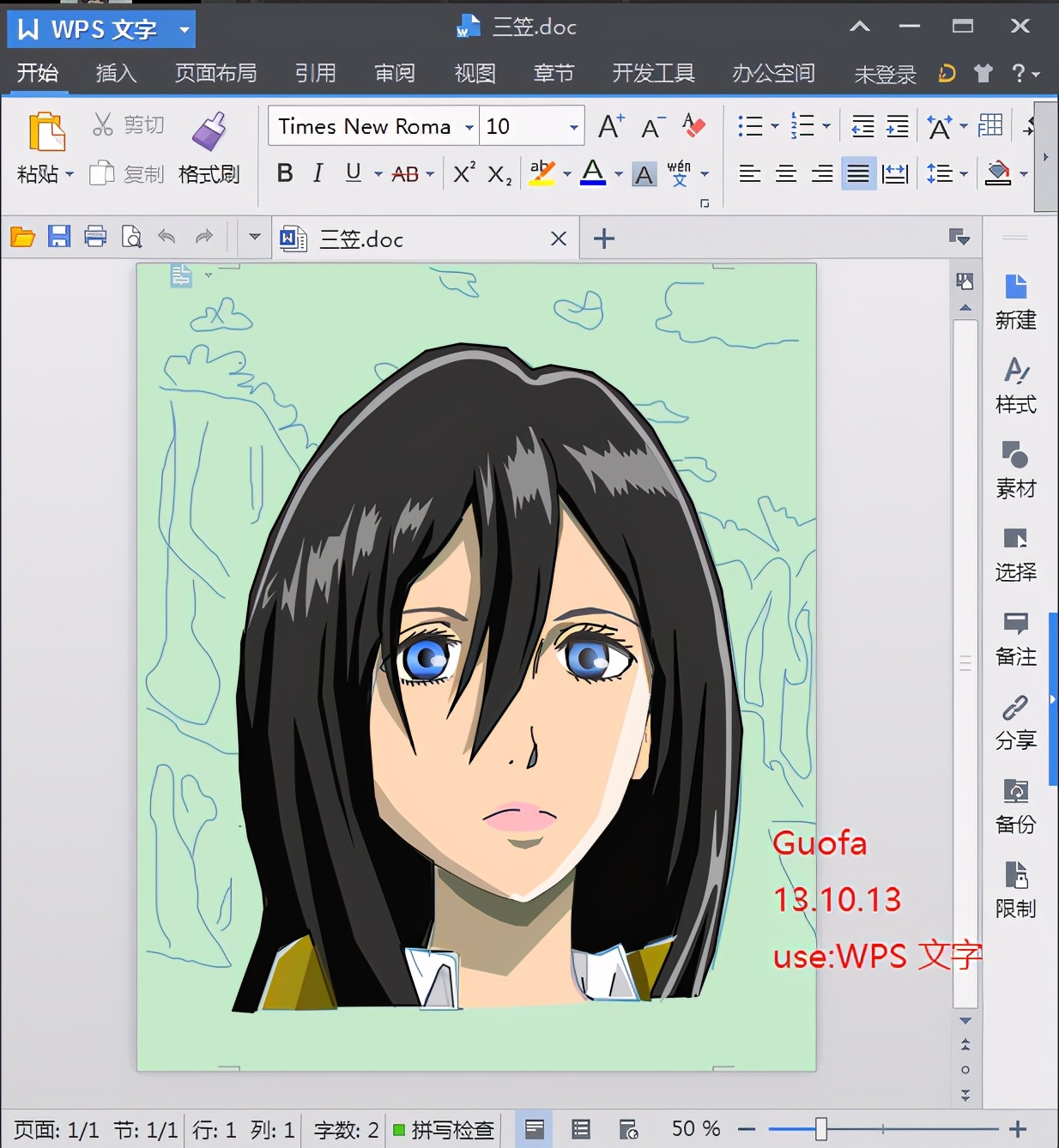Toggle Italic formatting
The image size is (1059, 1148).
click(x=318, y=173)
